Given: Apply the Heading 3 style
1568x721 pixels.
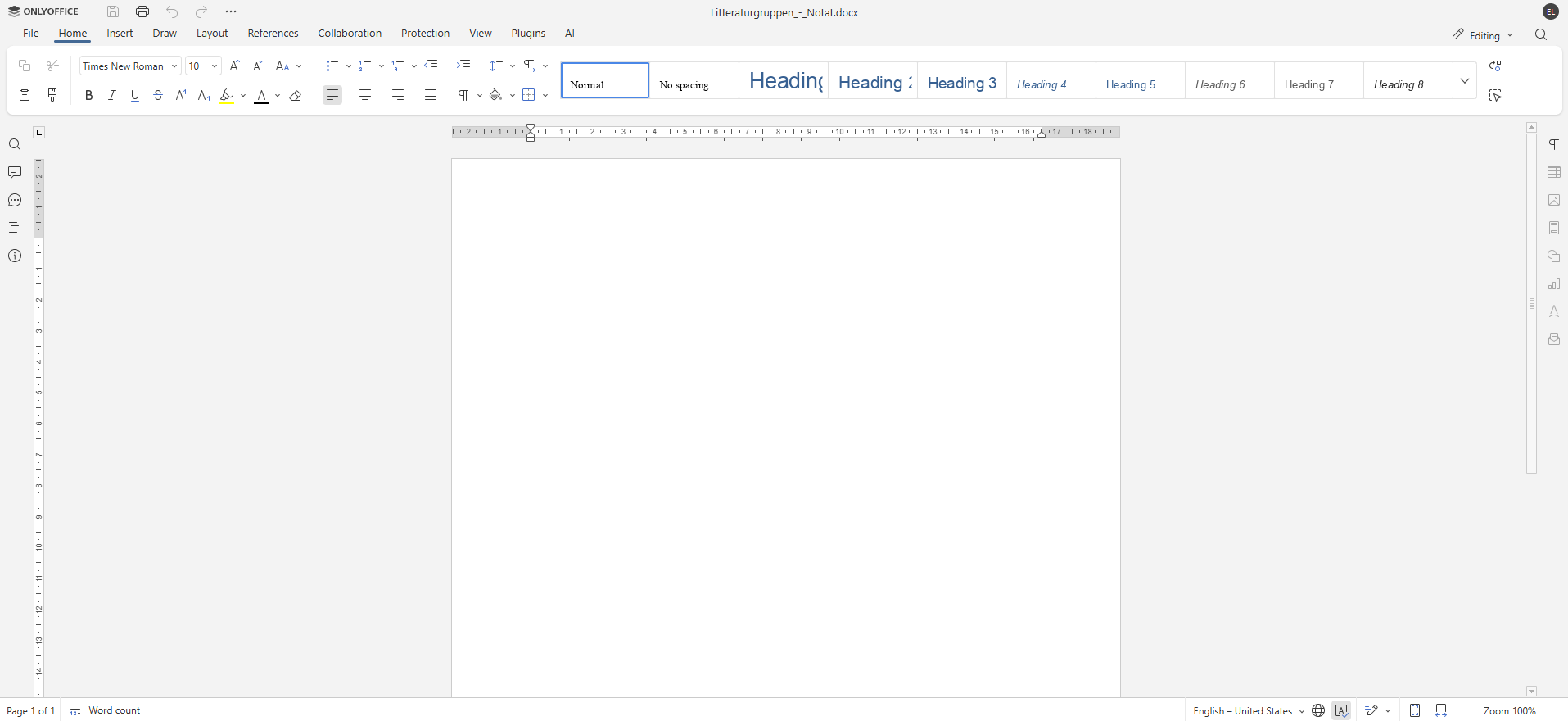Looking at the screenshot, I should [961, 82].
